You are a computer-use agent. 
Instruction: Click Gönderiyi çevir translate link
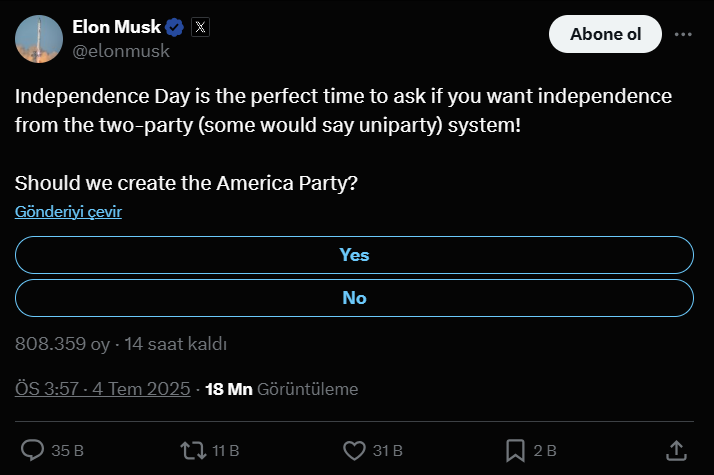pos(68,212)
